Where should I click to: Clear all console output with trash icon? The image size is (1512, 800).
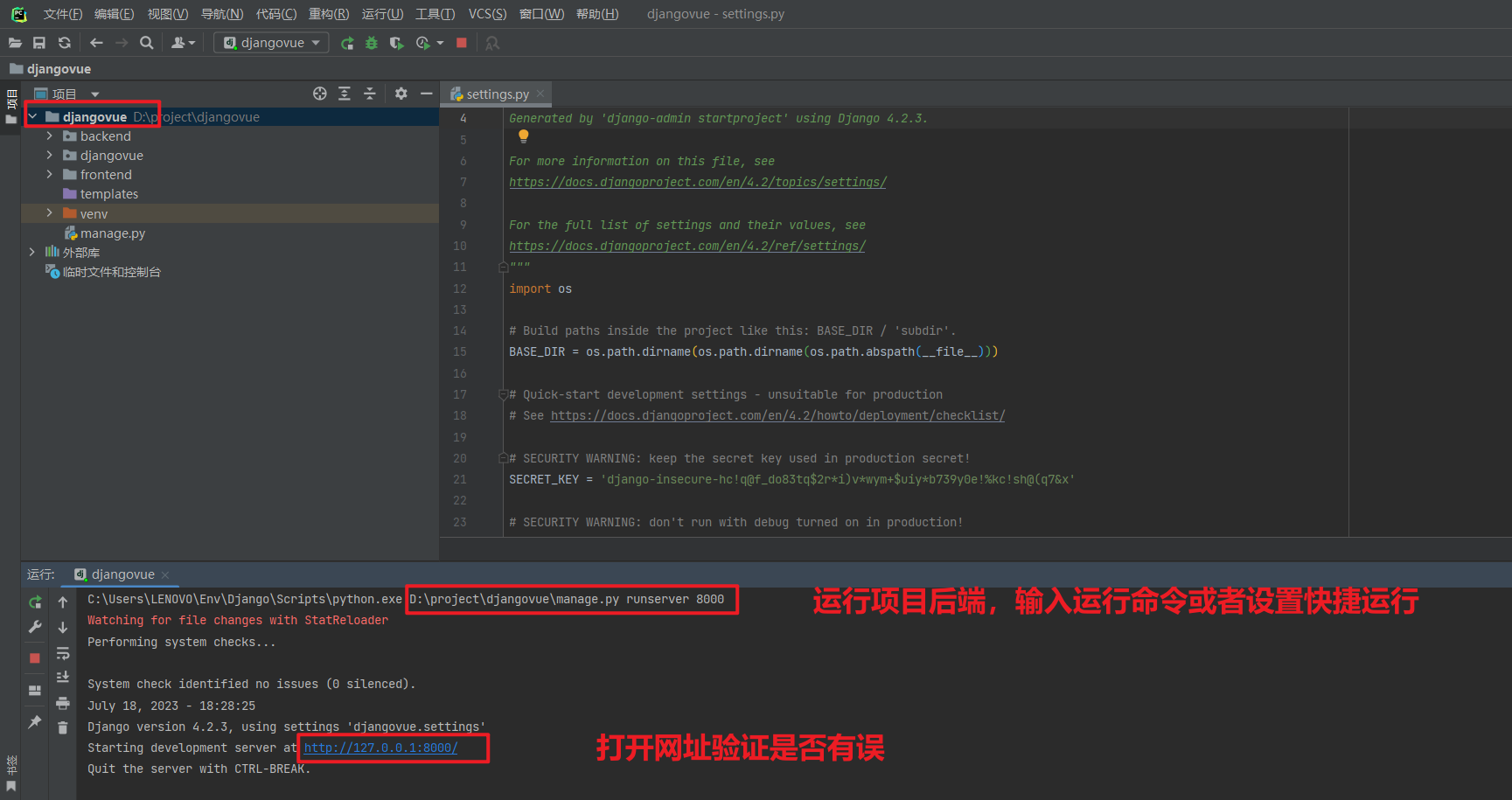pos(63,727)
